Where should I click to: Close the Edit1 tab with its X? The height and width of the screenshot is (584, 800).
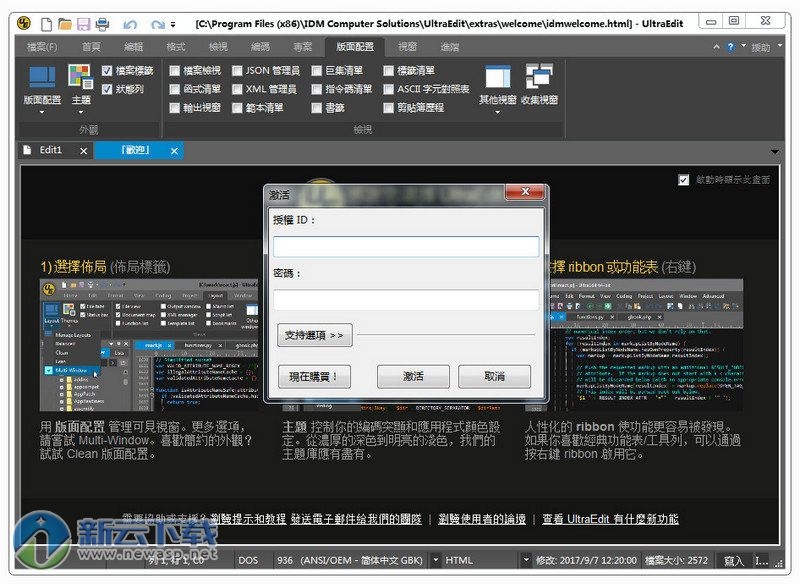point(84,151)
